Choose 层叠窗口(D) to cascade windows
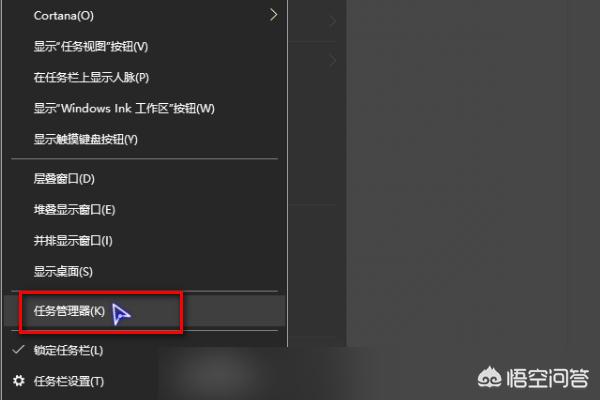Image resolution: width=600 pixels, height=400 pixels. pos(144,179)
